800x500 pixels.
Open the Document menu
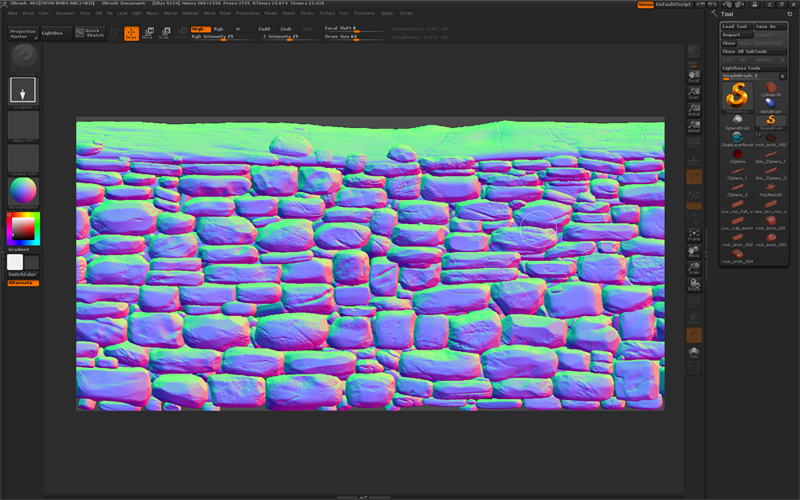click(64, 13)
